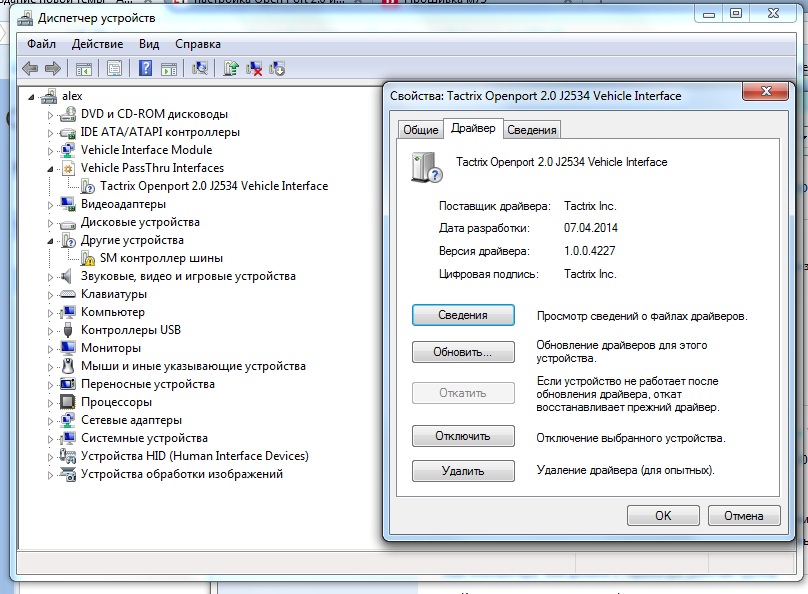The height and width of the screenshot is (594, 808).
Task: Click the Мыши mouse icon
Action: [x=68, y=366]
